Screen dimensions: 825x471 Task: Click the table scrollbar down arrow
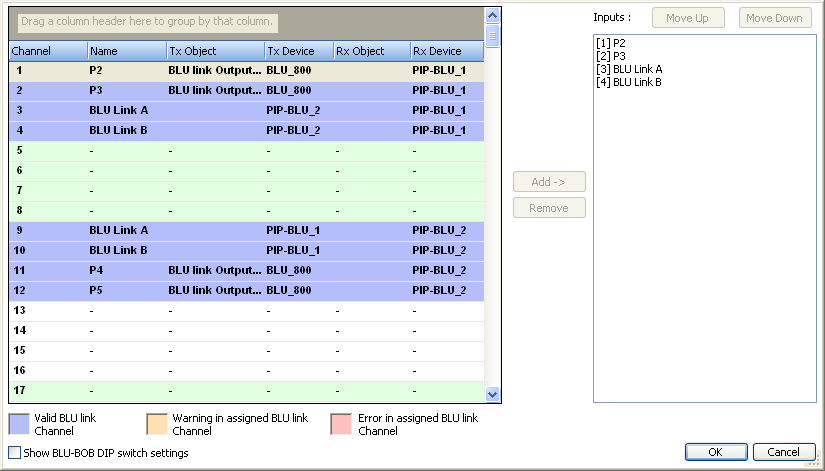coord(492,394)
